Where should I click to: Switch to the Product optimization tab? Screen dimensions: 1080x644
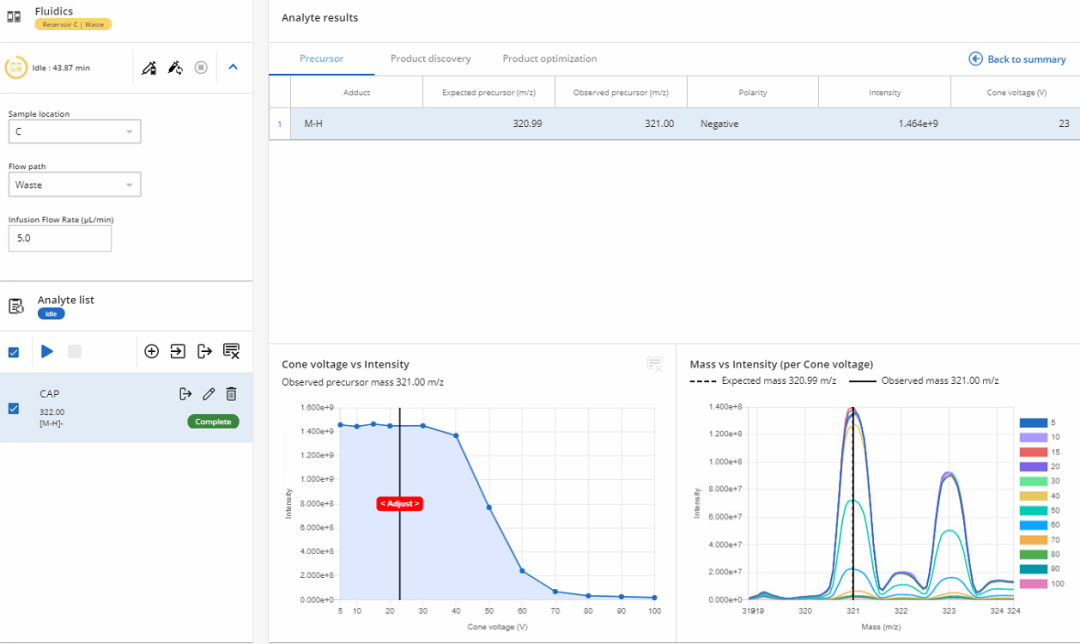pos(549,59)
